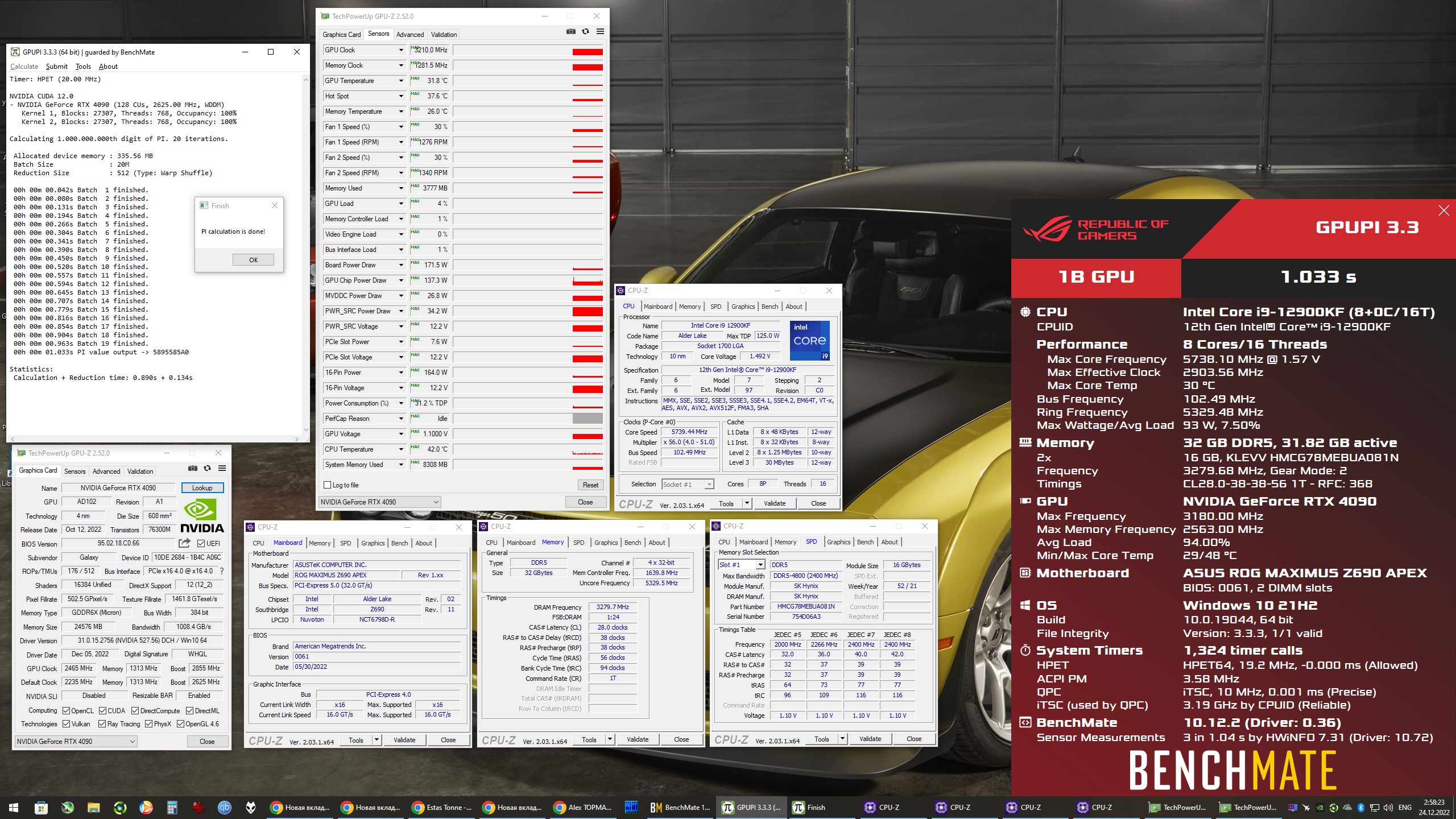
Task: Open the Slot #1 dropdown in CPU-Z SPD
Action: [x=742, y=565]
